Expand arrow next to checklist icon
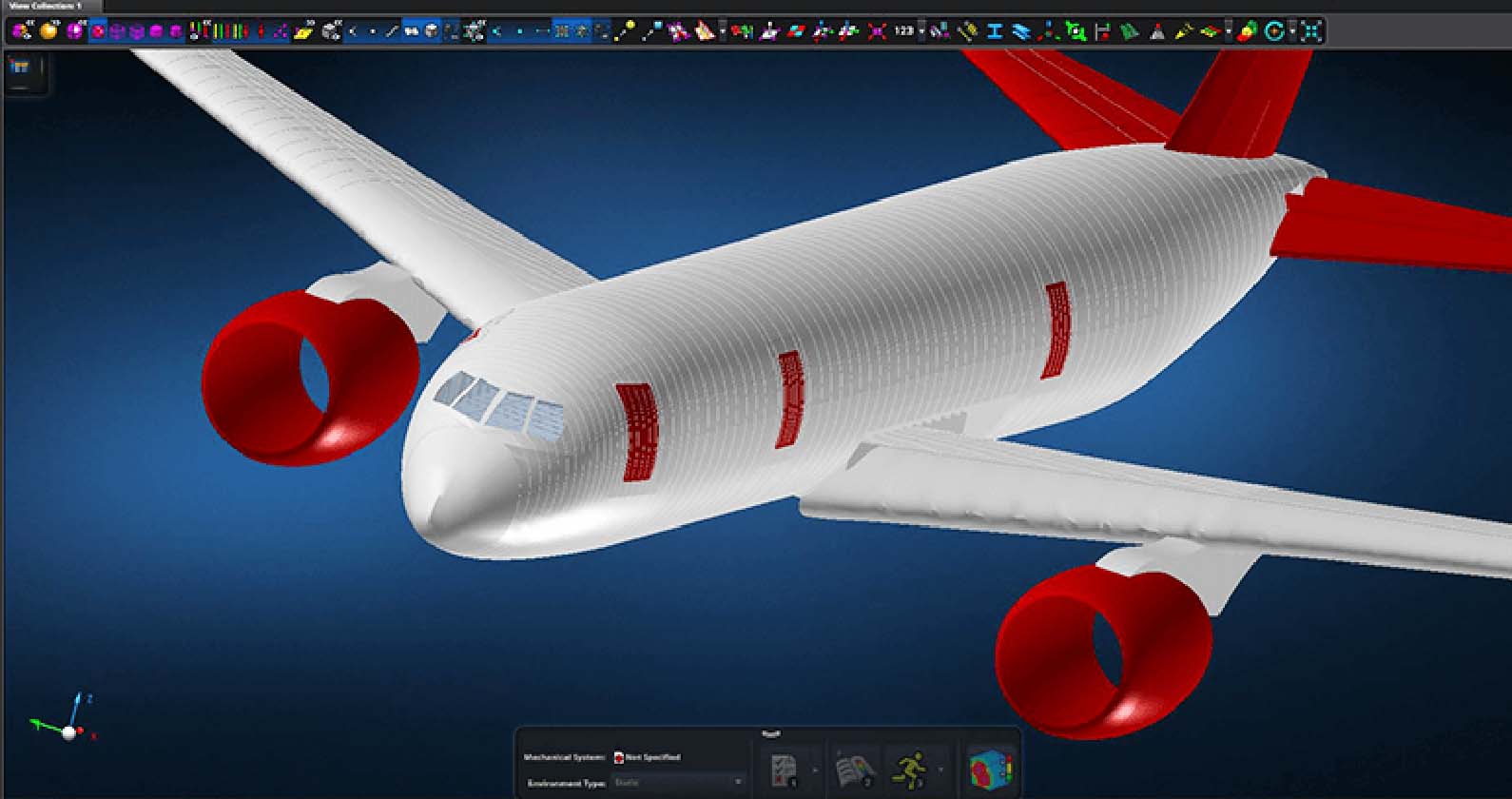 813,769
